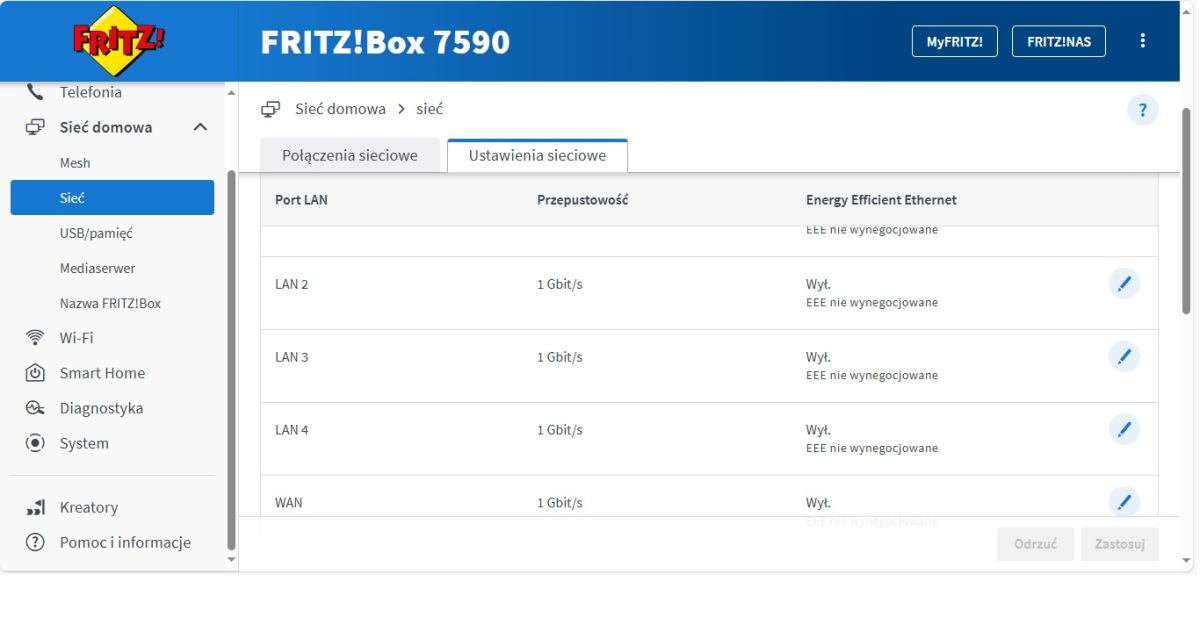
Task: Click the WAN row label
Action: pyautogui.click(x=288, y=503)
